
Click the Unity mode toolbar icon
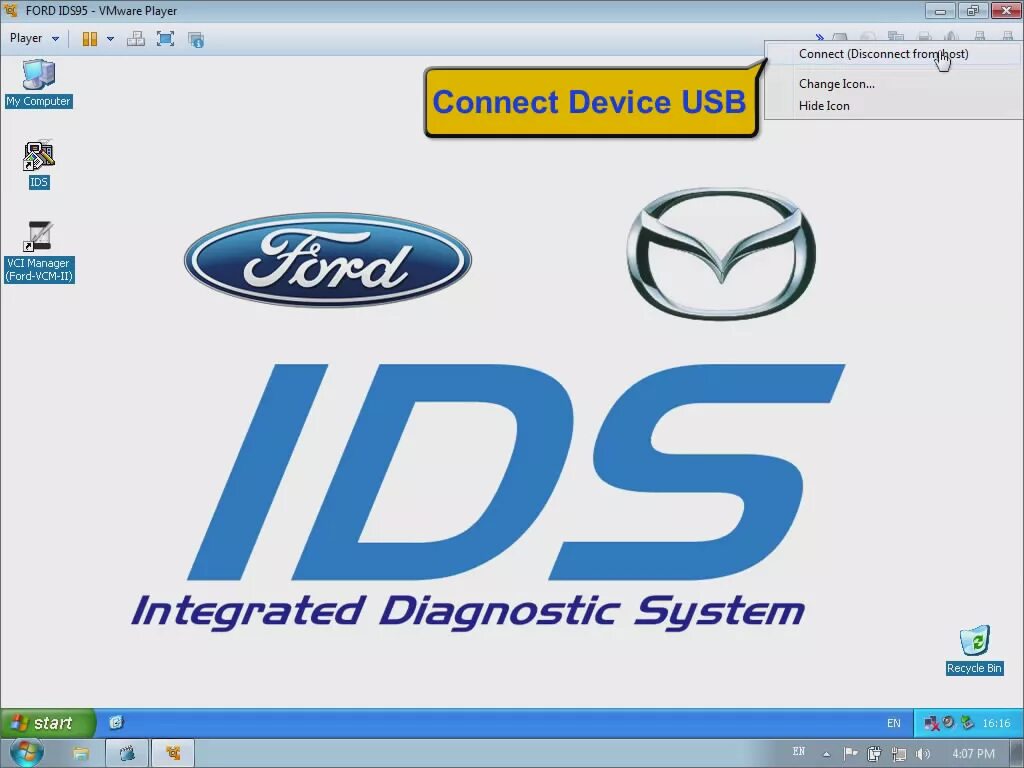[196, 39]
